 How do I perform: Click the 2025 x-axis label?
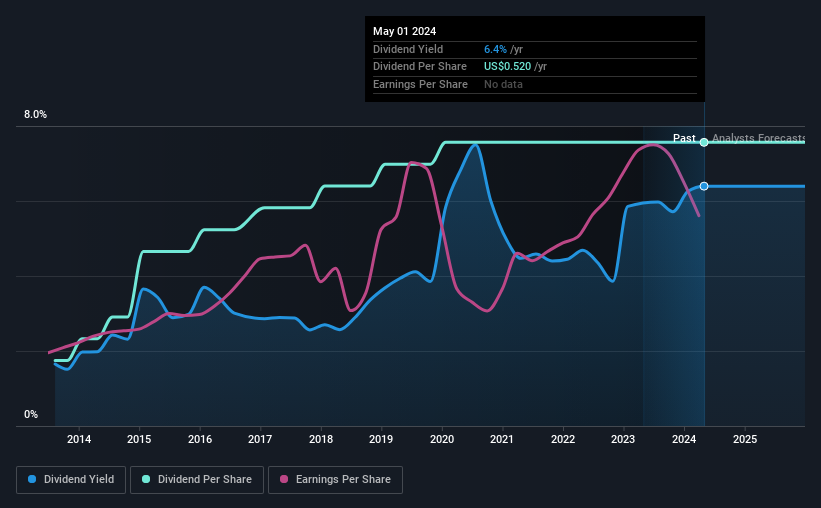745,439
